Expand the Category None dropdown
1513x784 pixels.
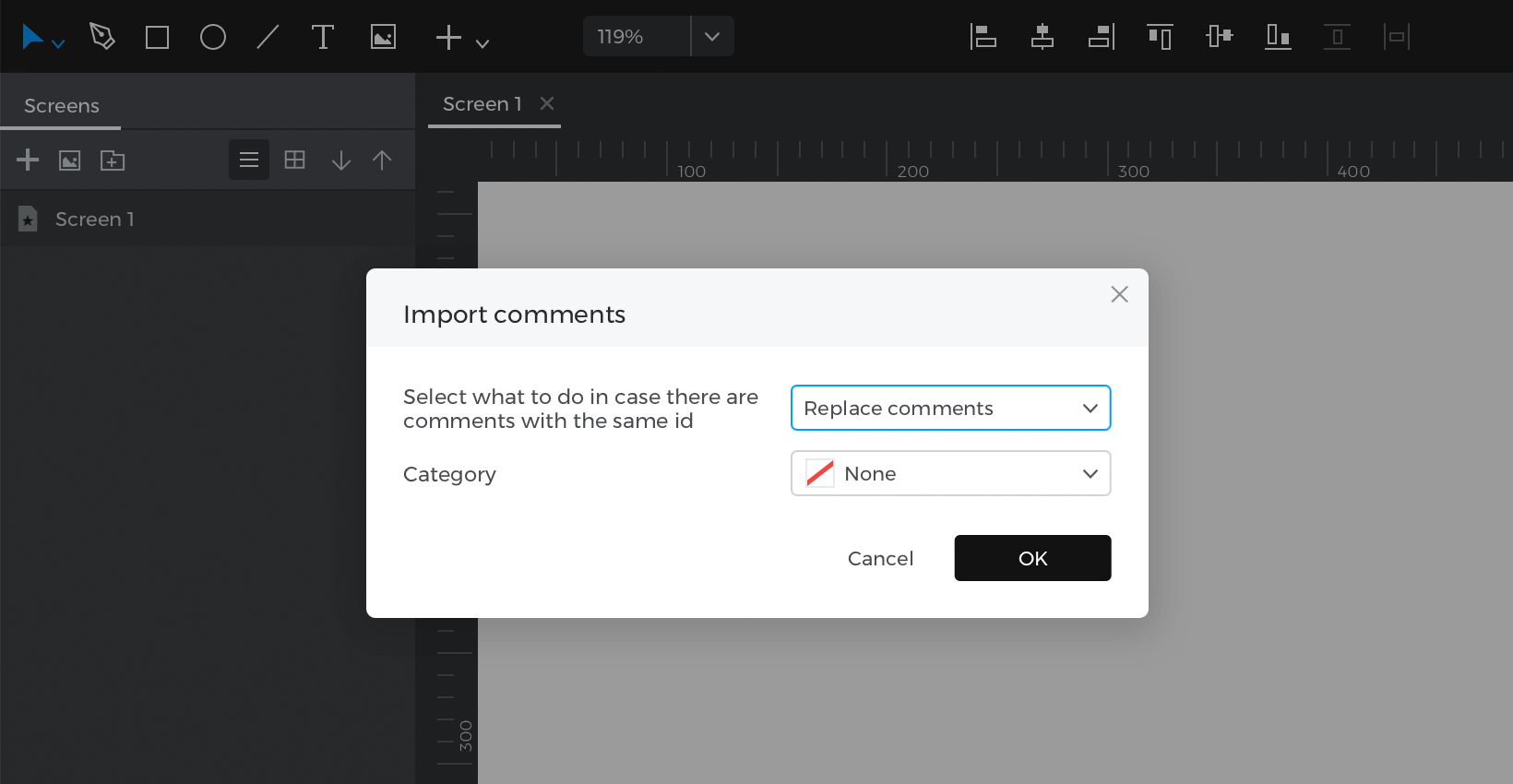coord(950,473)
